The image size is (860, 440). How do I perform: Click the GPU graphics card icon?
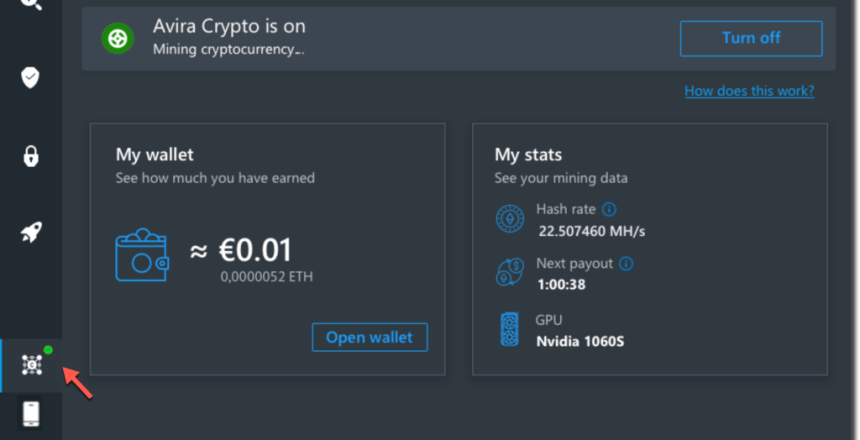click(509, 330)
